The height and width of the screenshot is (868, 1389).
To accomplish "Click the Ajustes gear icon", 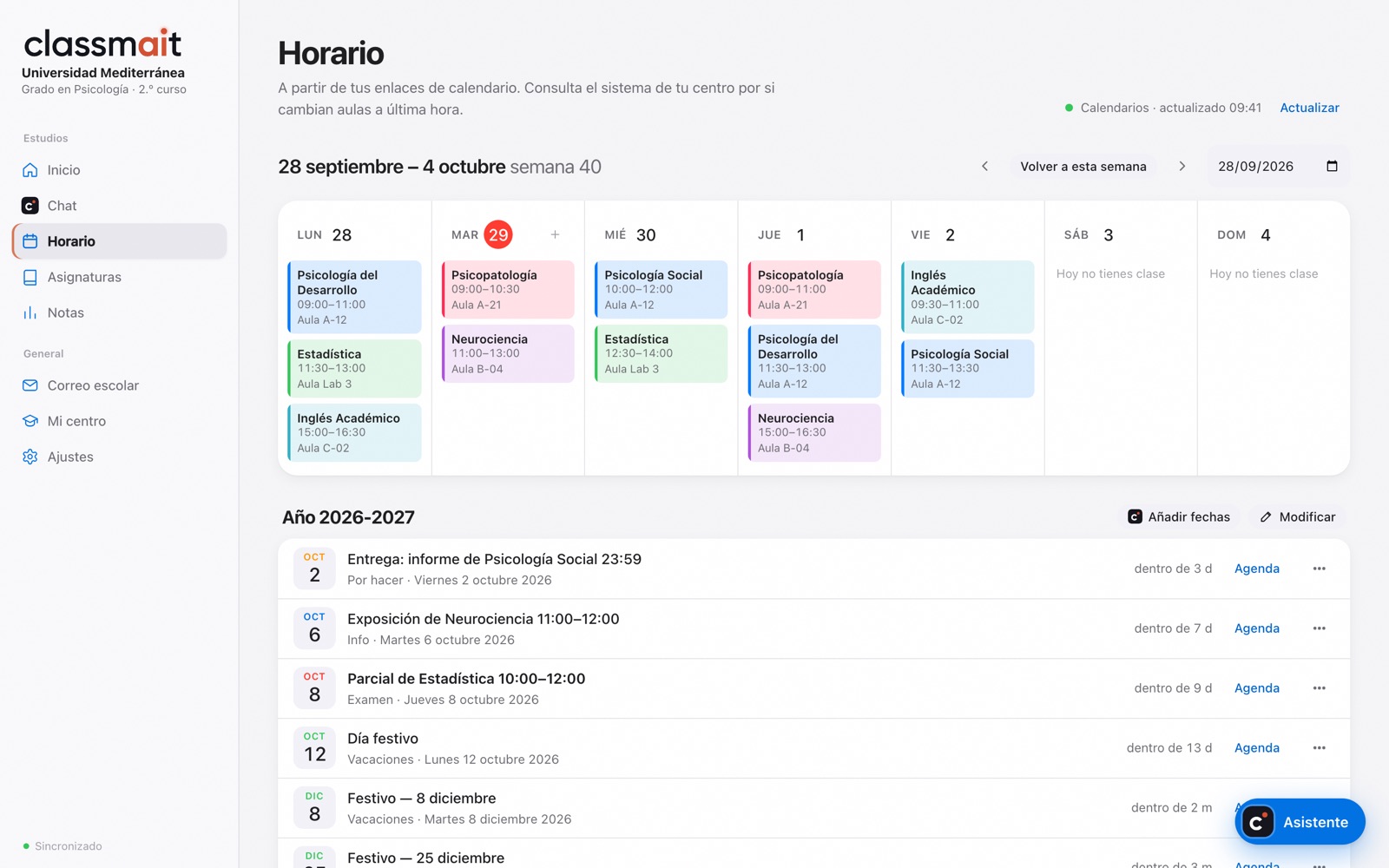I will click(x=30, y=457).
